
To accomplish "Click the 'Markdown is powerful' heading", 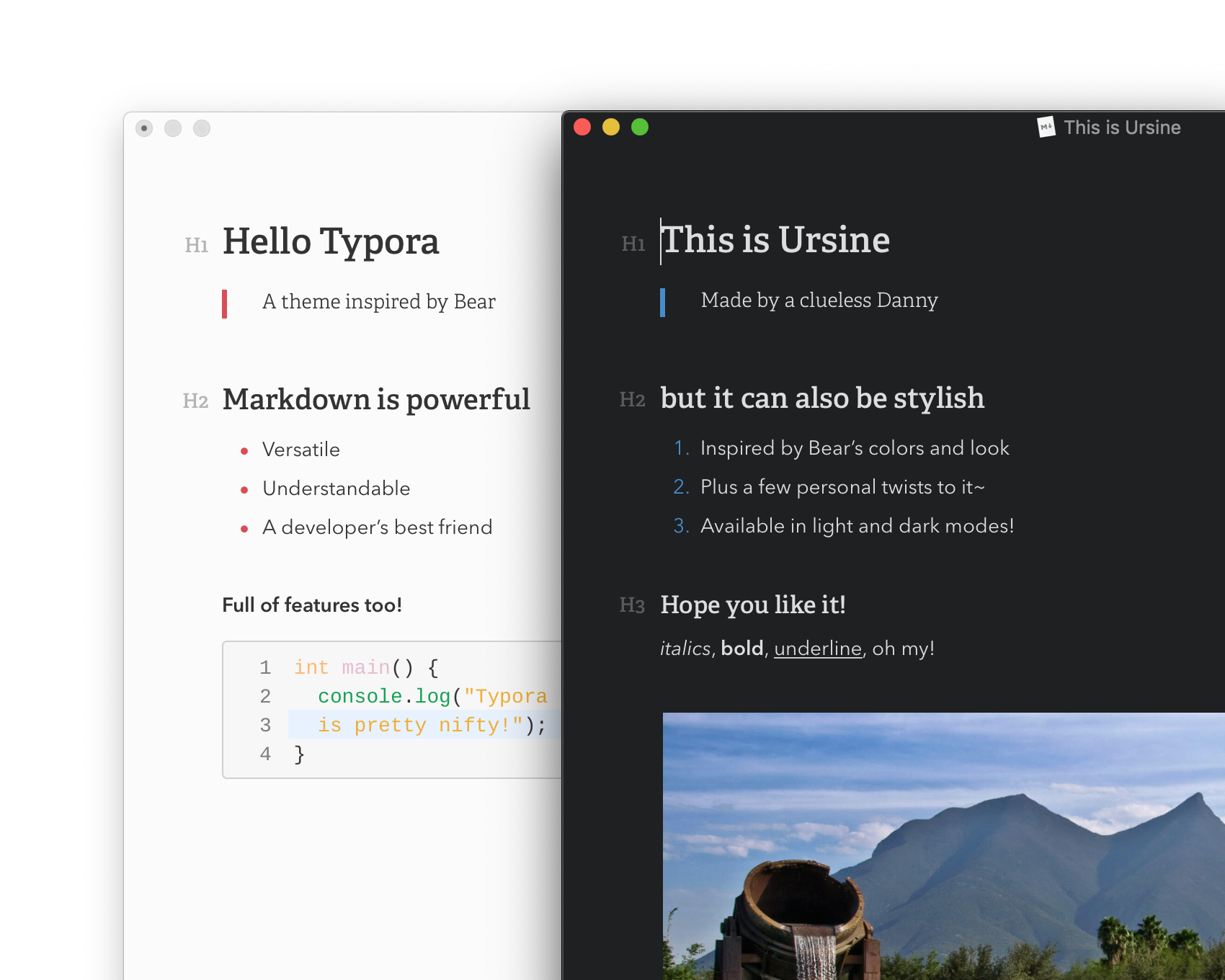I will click(376, 400).
